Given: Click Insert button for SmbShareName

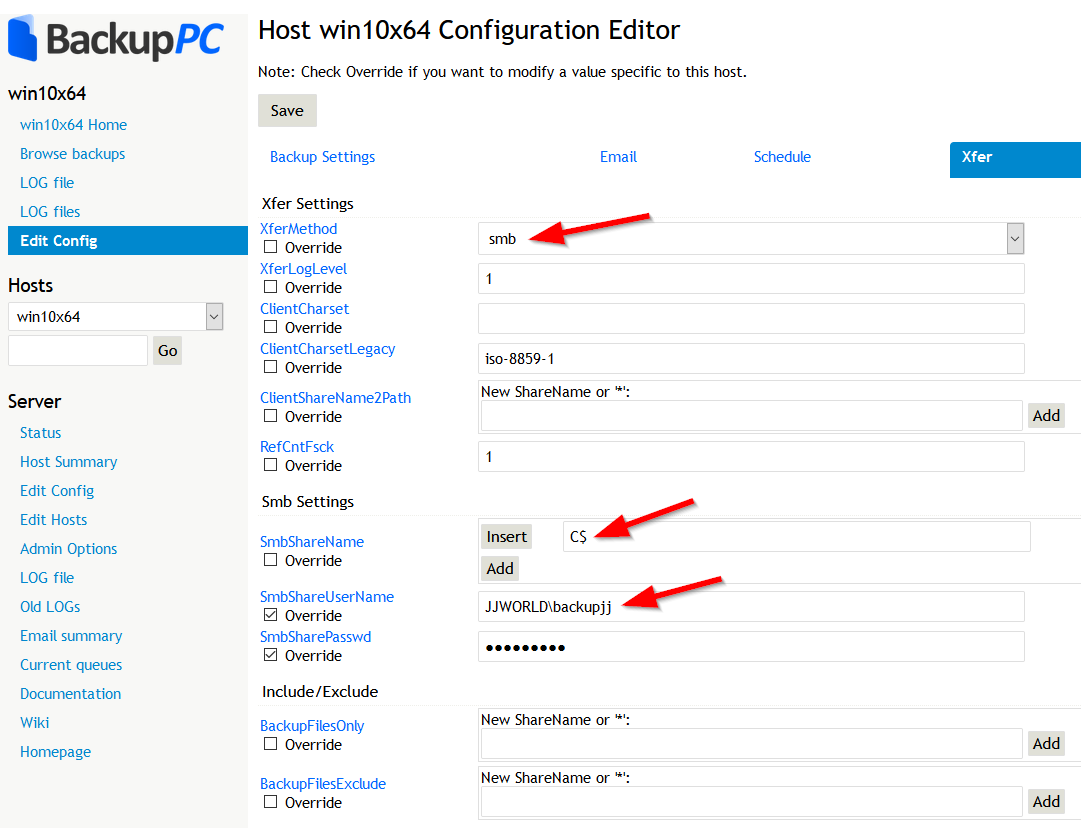Looking at the screenshot, I should click(506, 537).
